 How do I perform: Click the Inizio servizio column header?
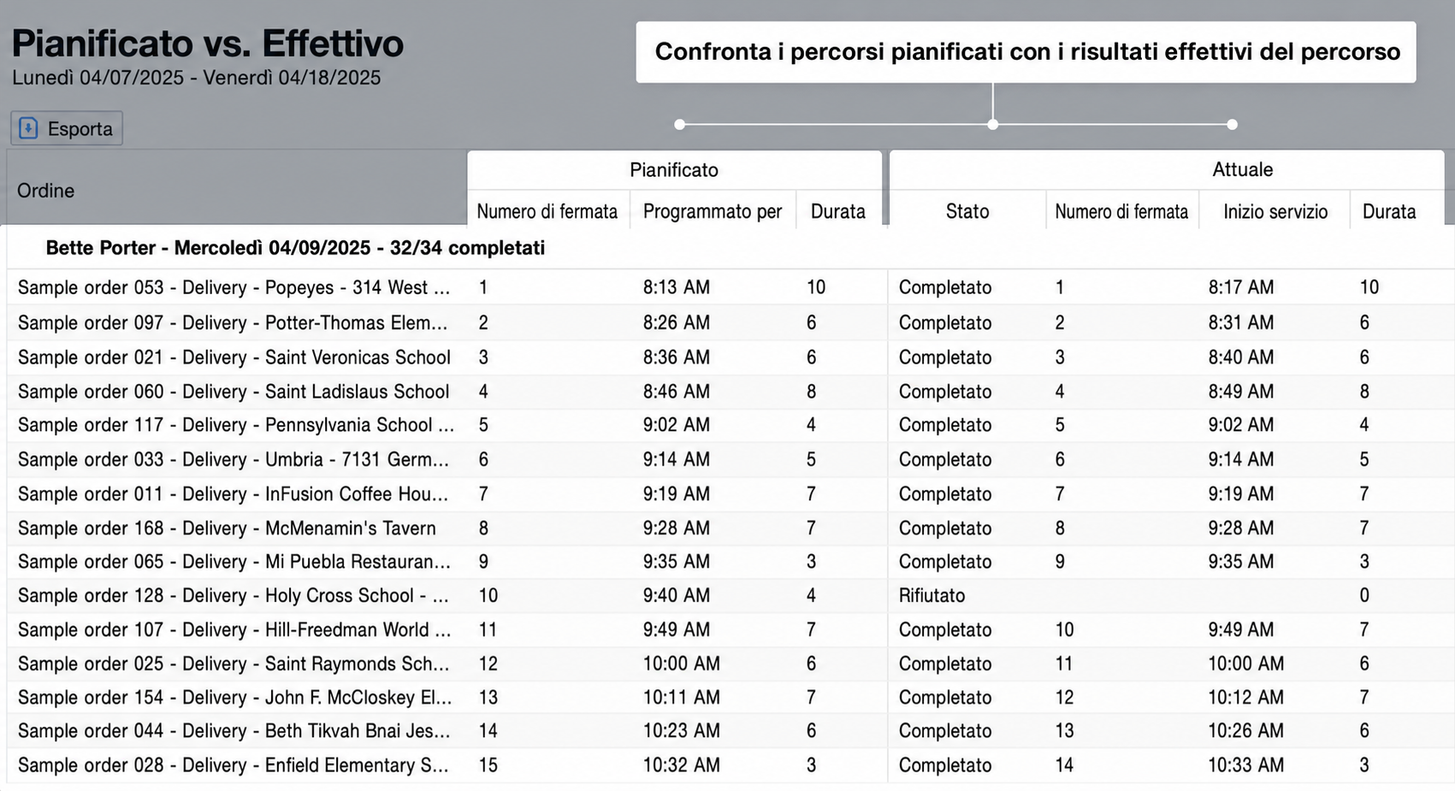(x=1276, y=211)
